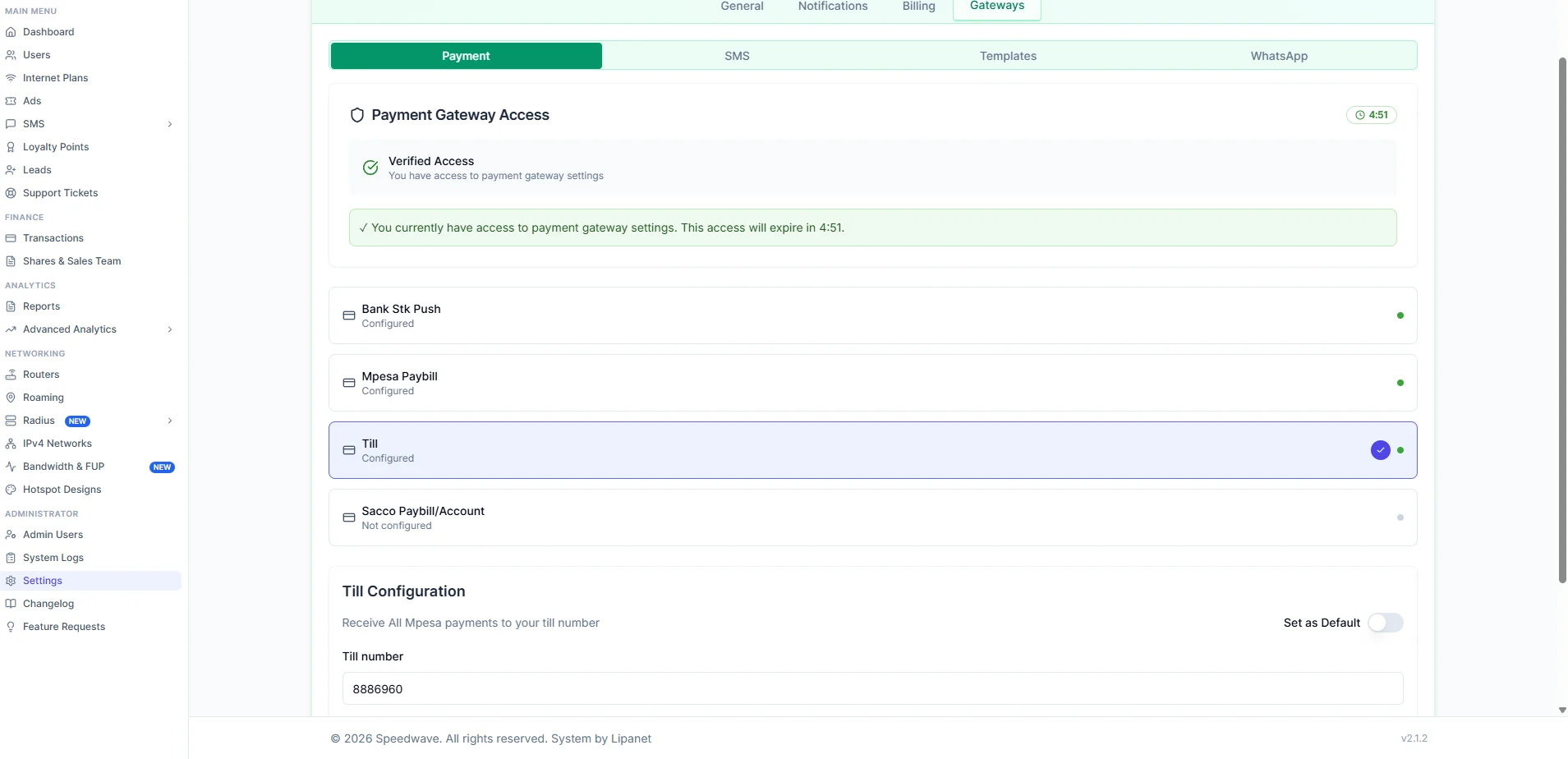Click the NEW badge next to Bandwidth & FUP

click(162, 467)
